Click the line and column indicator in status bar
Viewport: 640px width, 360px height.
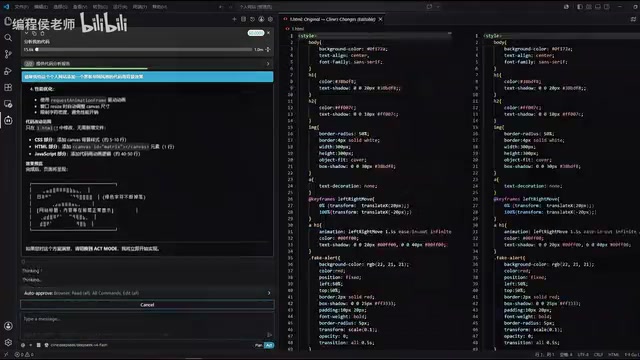545,355
